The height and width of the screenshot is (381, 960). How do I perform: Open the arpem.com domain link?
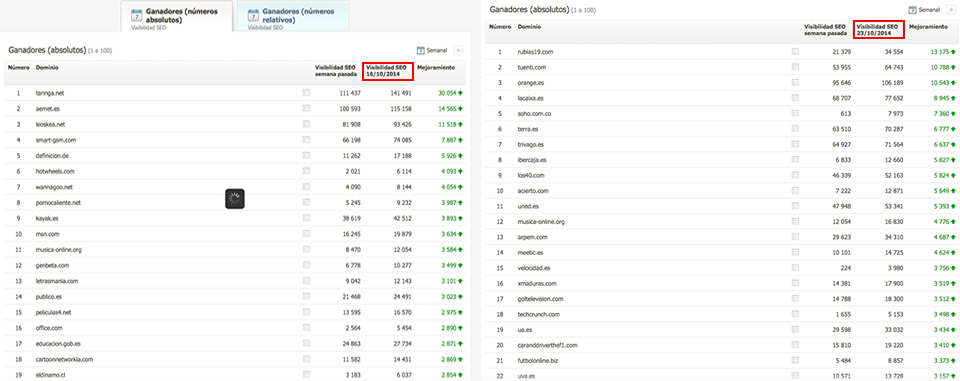pyautogui.click(x=533, y=238)
